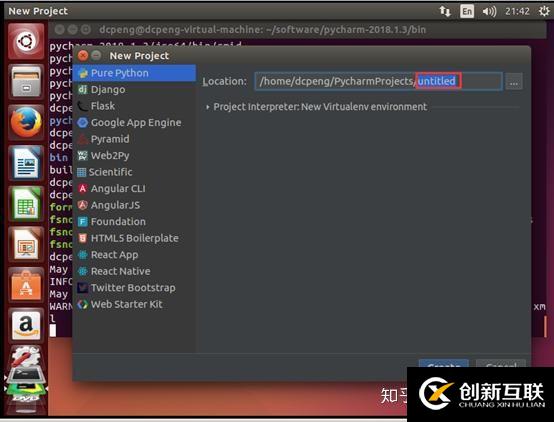Click the HTML5 Boilerplate label
Image resolution: width=554 pixels, height=422 pixels.
click(135, 238)
